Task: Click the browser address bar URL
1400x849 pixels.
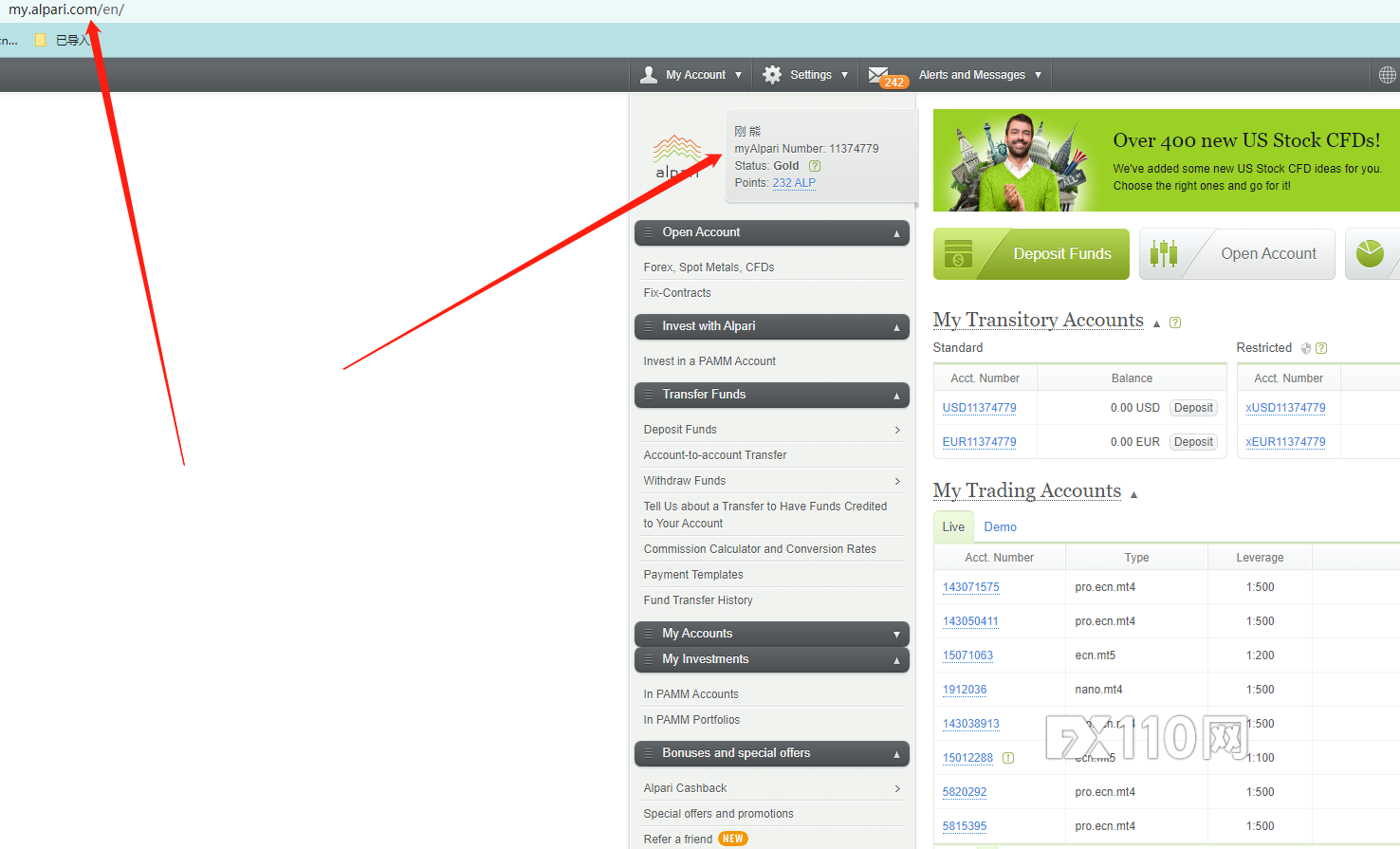Action: click(66, 9)
